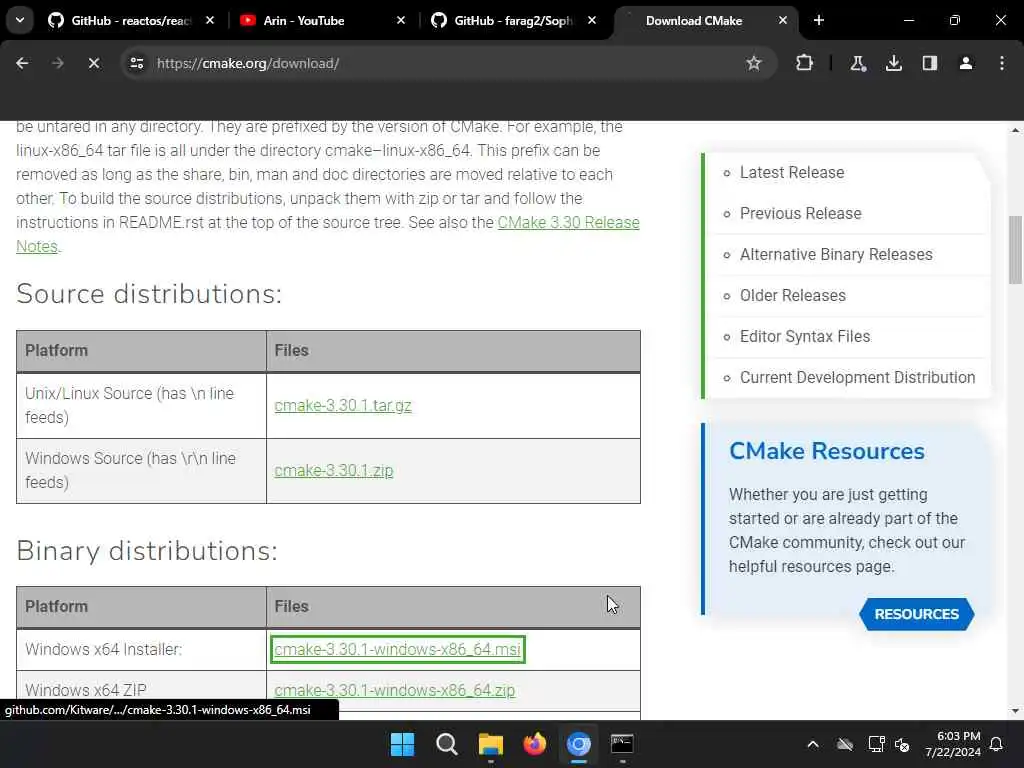Image resolution: width=1024 pixels, height=768 pixels.
Task: Open the Extensions puzzle icon
Action: [805, 63]
